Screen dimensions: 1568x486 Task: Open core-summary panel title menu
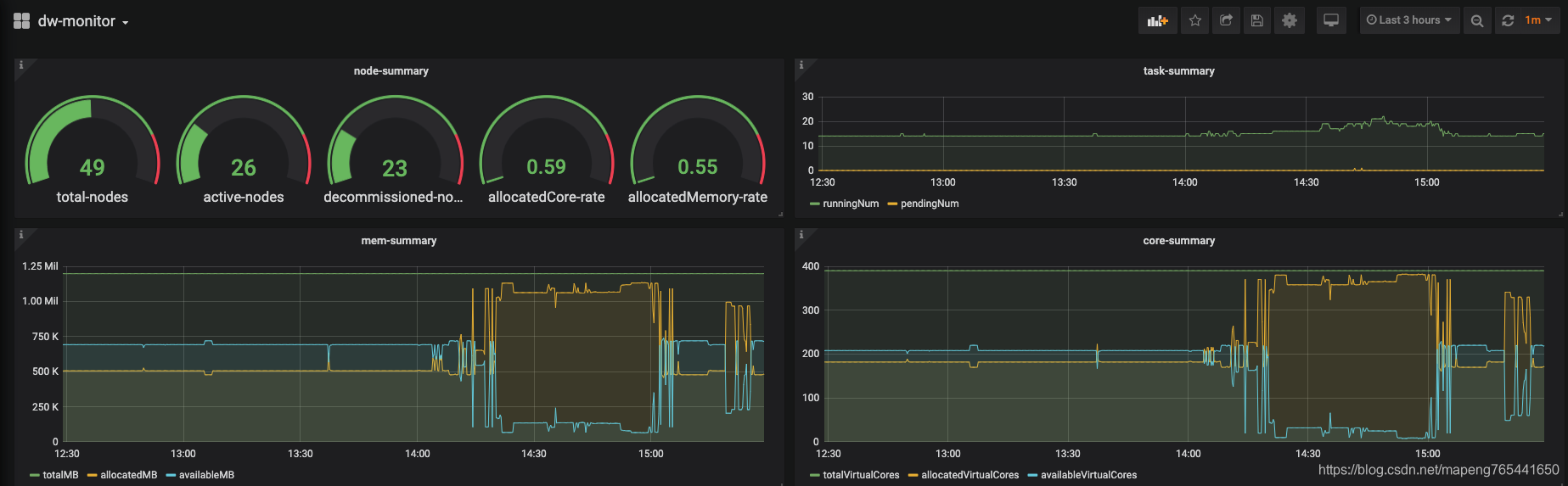click(1178, 241)
